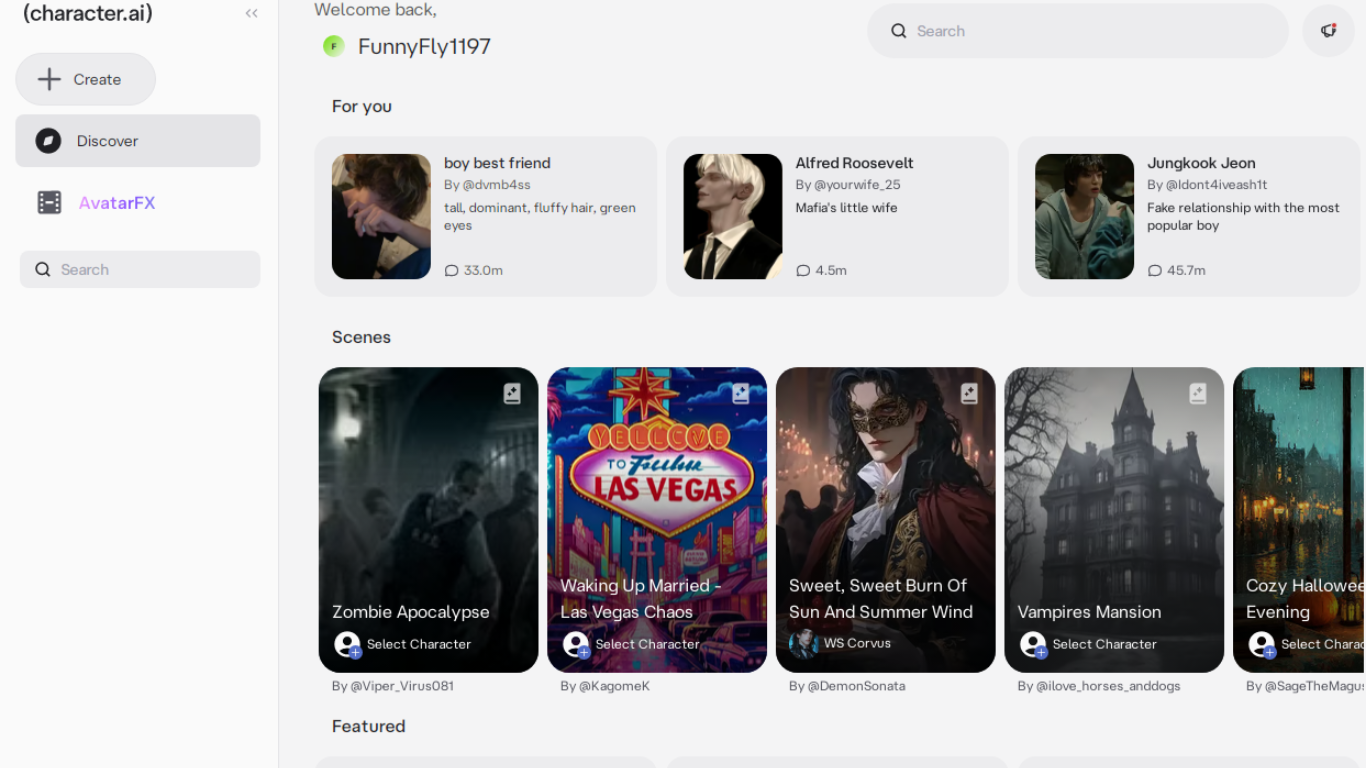Select the Jungkook Jeon character avatar
Viewport: 1366px width, 768px height.
1084,216
